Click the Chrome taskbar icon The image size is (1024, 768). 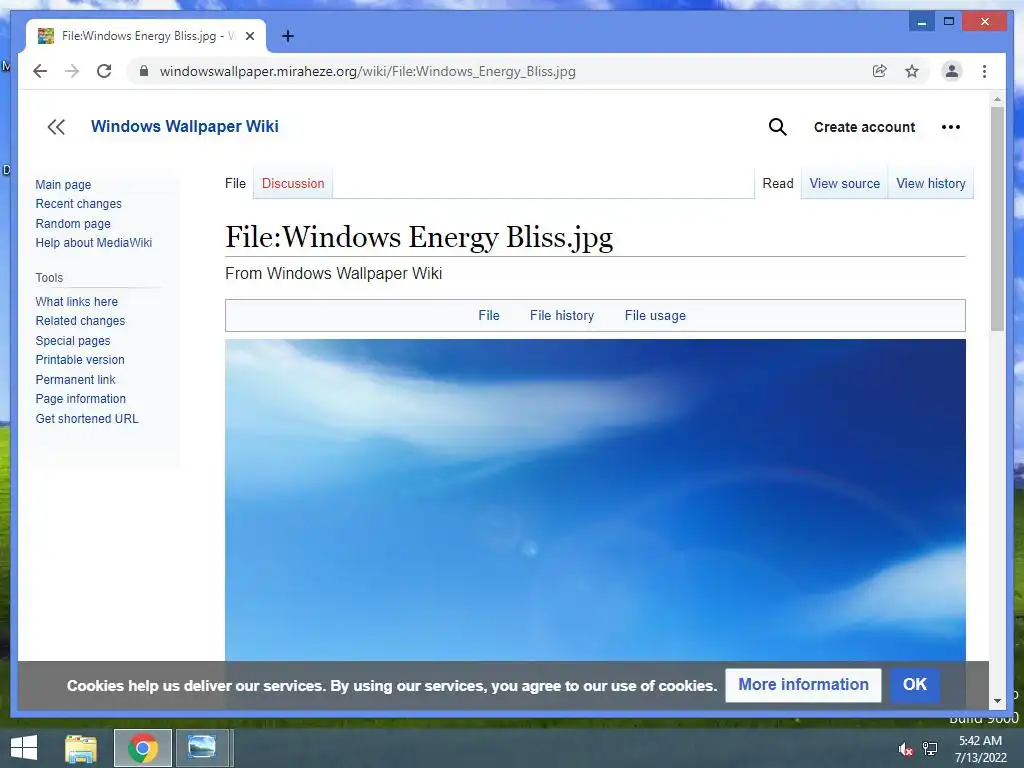142,748
